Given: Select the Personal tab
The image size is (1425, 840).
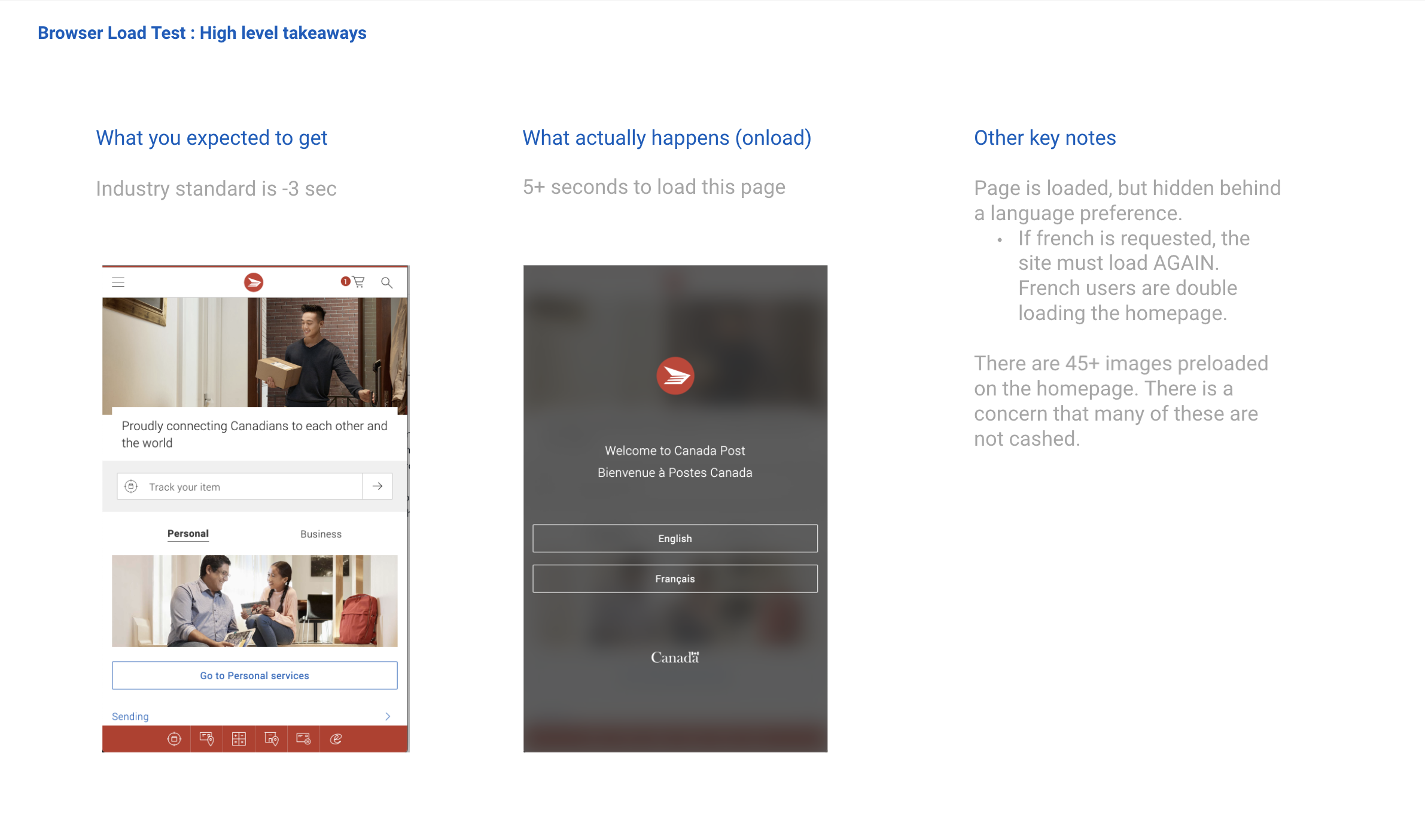Looking at the screenshot, I should 187,533.
